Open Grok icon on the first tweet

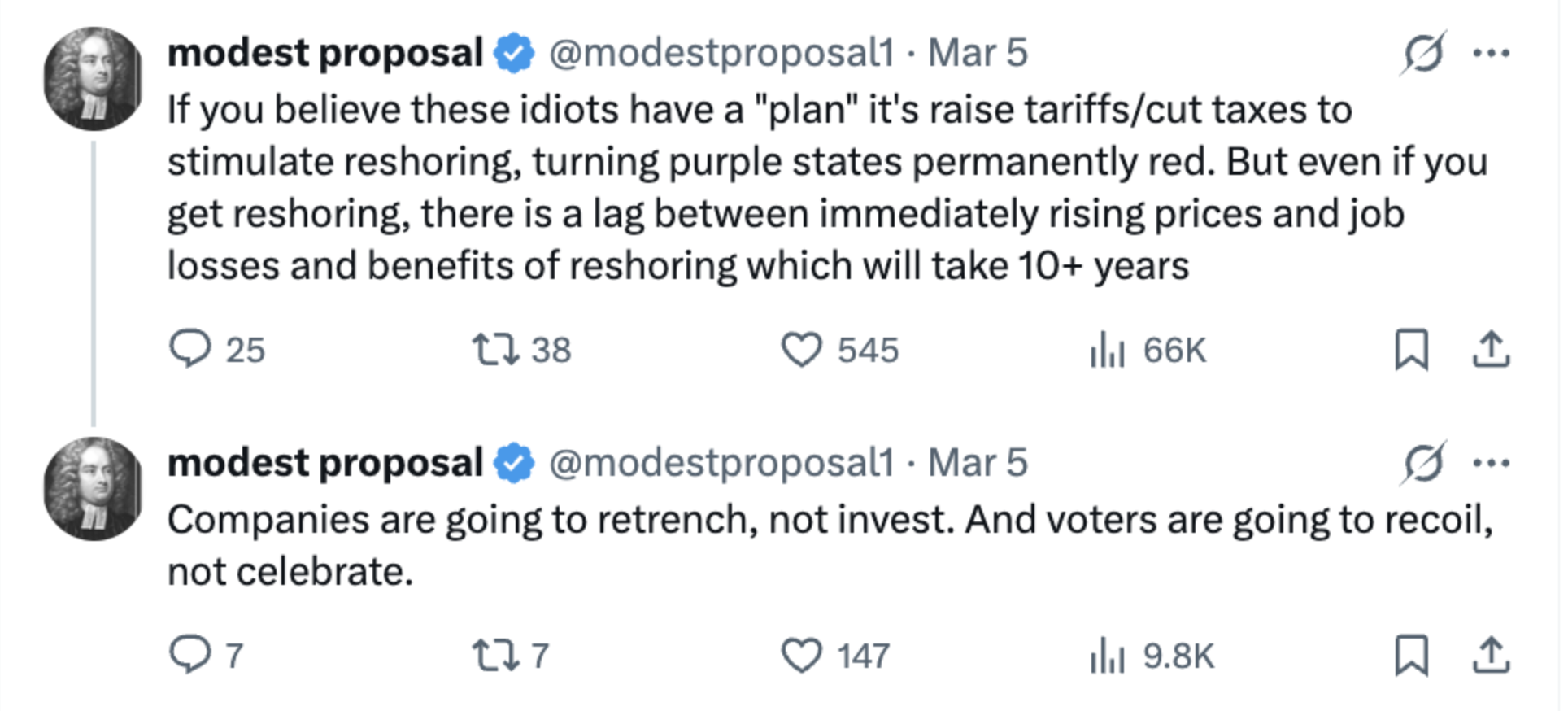(1423, 53)
